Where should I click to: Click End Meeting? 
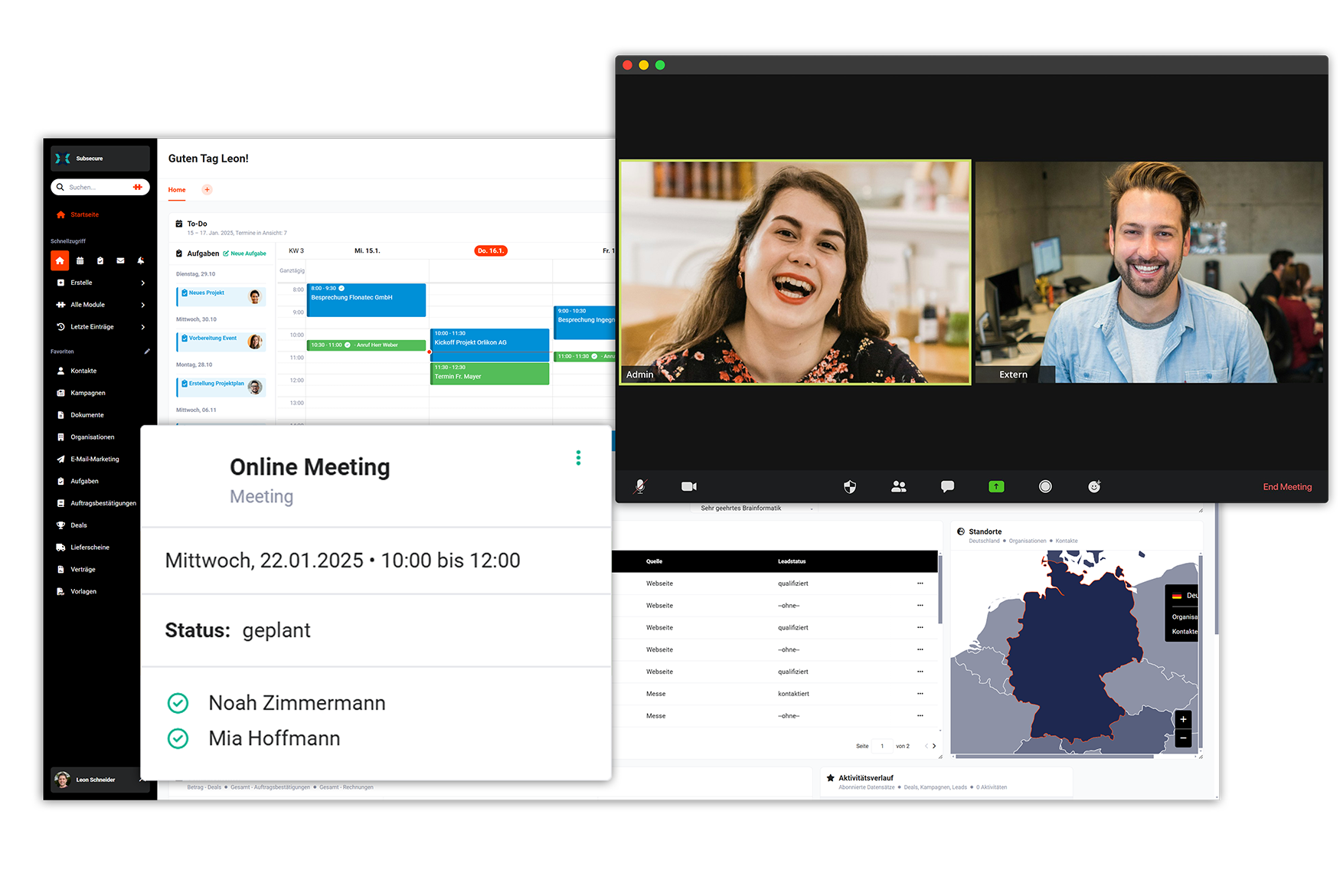(1286, 487)
